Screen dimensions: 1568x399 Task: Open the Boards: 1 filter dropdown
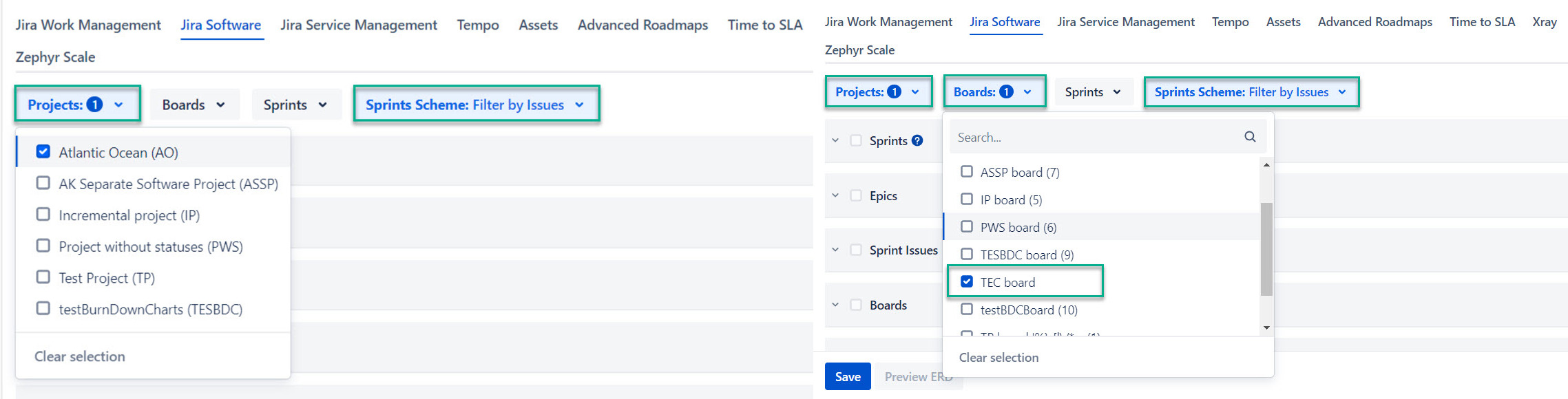pos(992,92)
